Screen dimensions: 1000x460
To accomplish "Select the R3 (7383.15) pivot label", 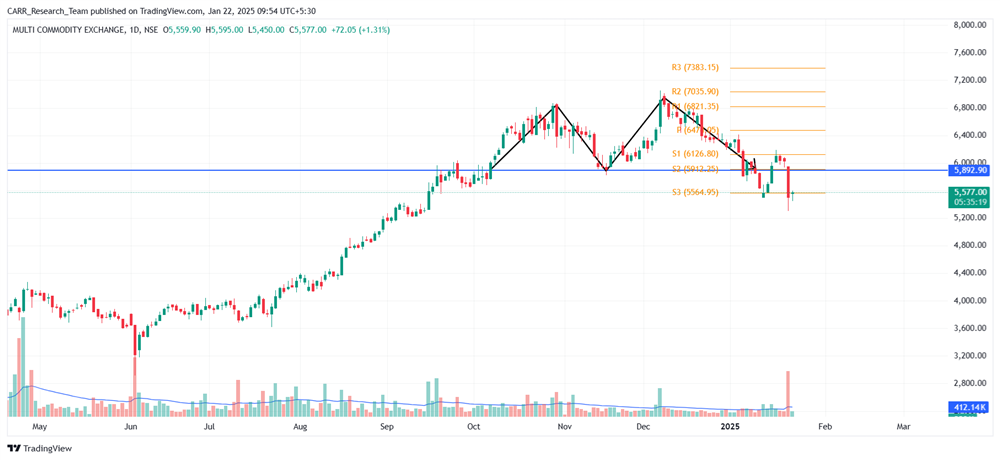I will 696,66.
